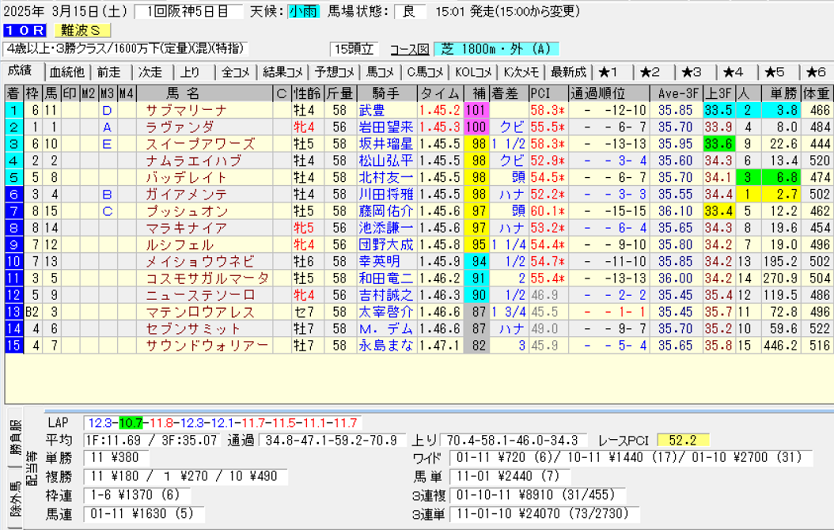Click jockey 川田将雅 in the table
The height and width of the screenshot is (530, 834).
[385, 195]
